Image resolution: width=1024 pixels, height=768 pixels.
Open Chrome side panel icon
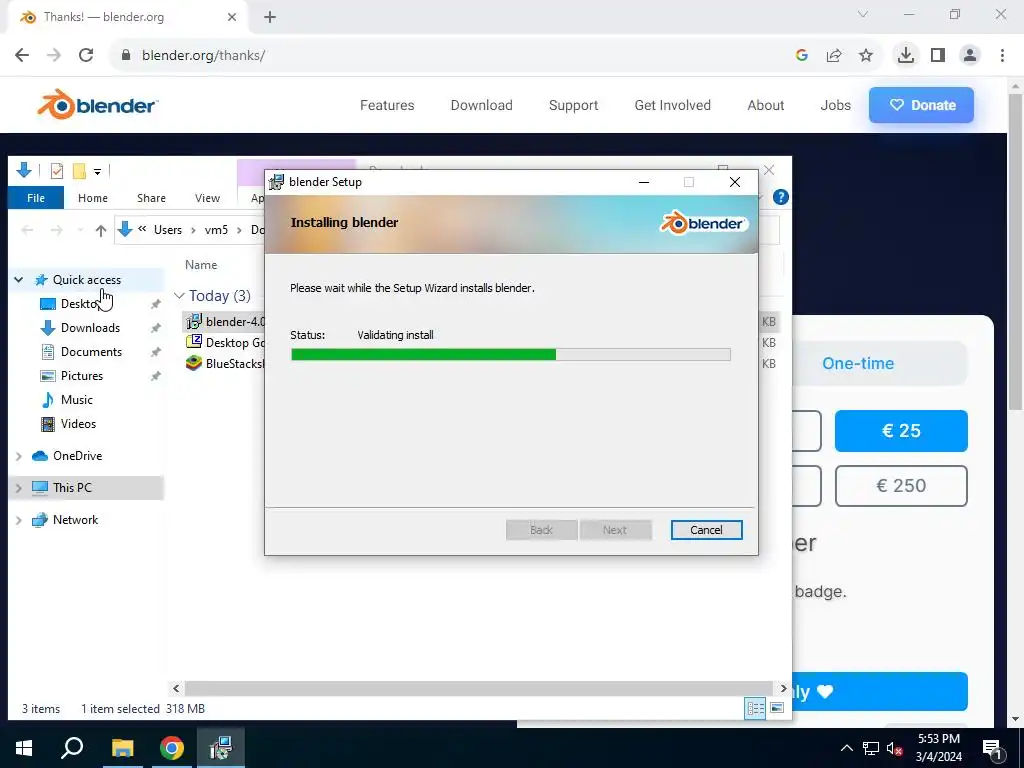tap(938, 56)
